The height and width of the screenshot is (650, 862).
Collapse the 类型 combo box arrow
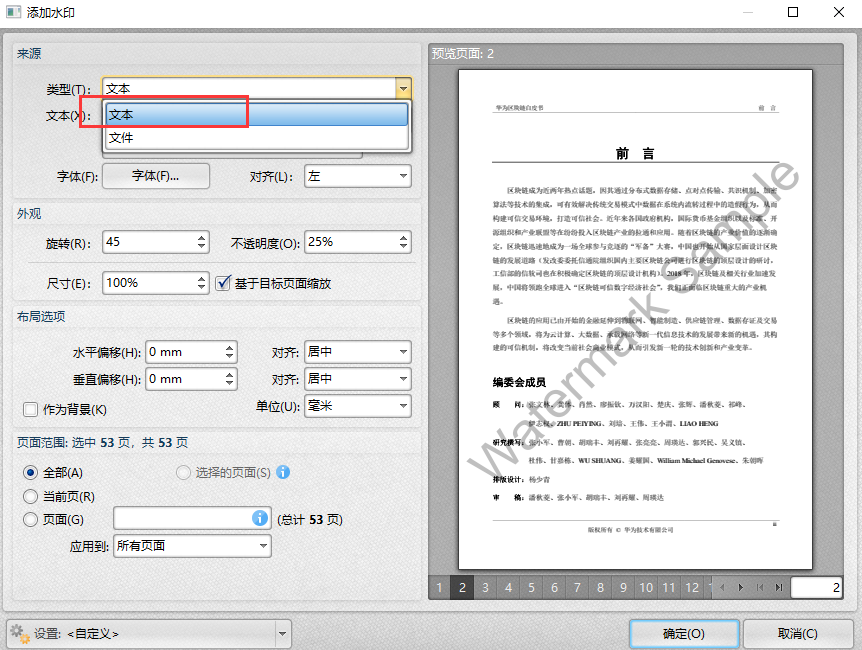403,89
